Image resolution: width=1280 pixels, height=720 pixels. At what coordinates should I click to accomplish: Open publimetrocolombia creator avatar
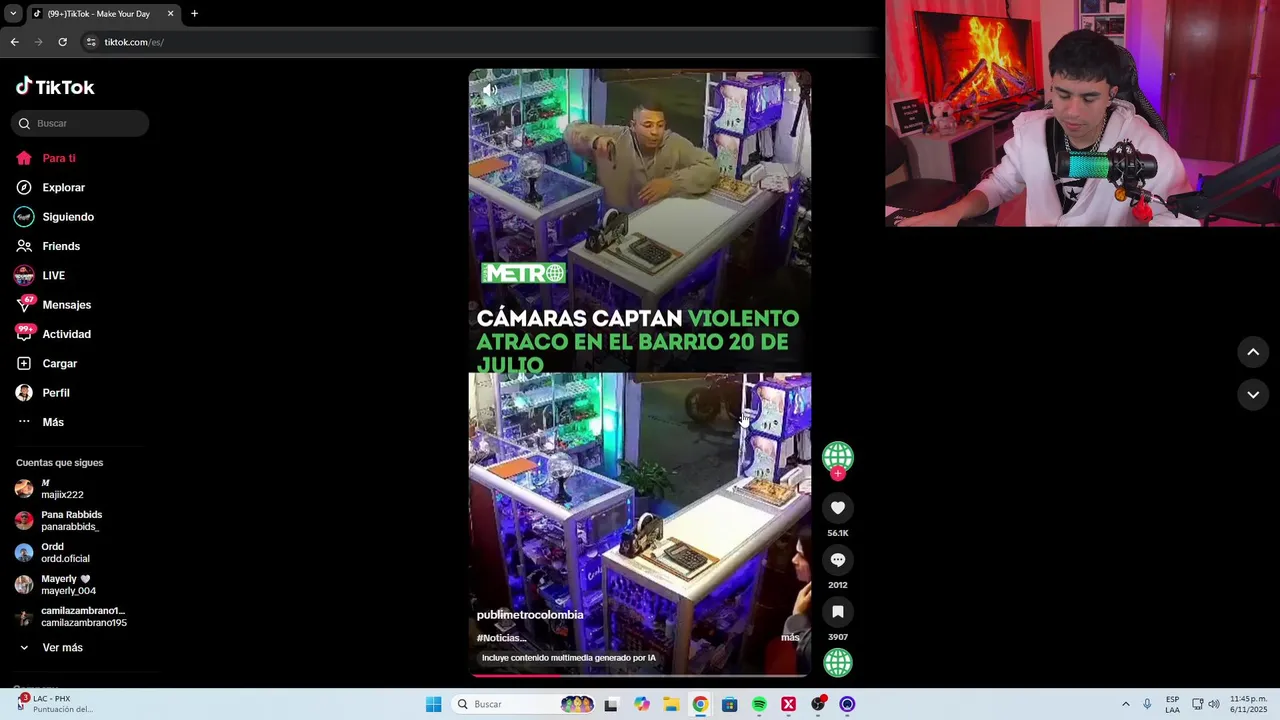838,456
